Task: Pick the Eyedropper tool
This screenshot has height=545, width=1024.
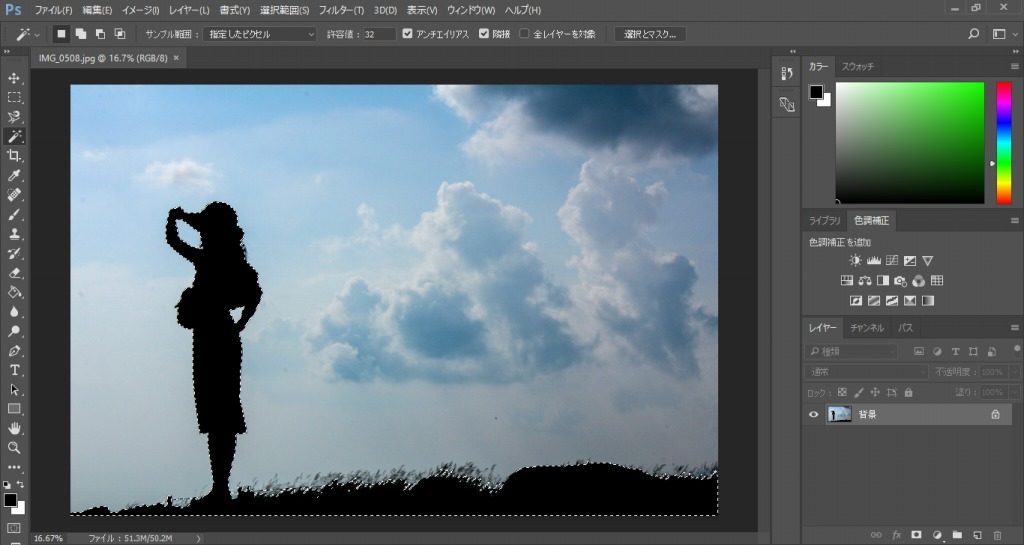Action: [14, 175]
